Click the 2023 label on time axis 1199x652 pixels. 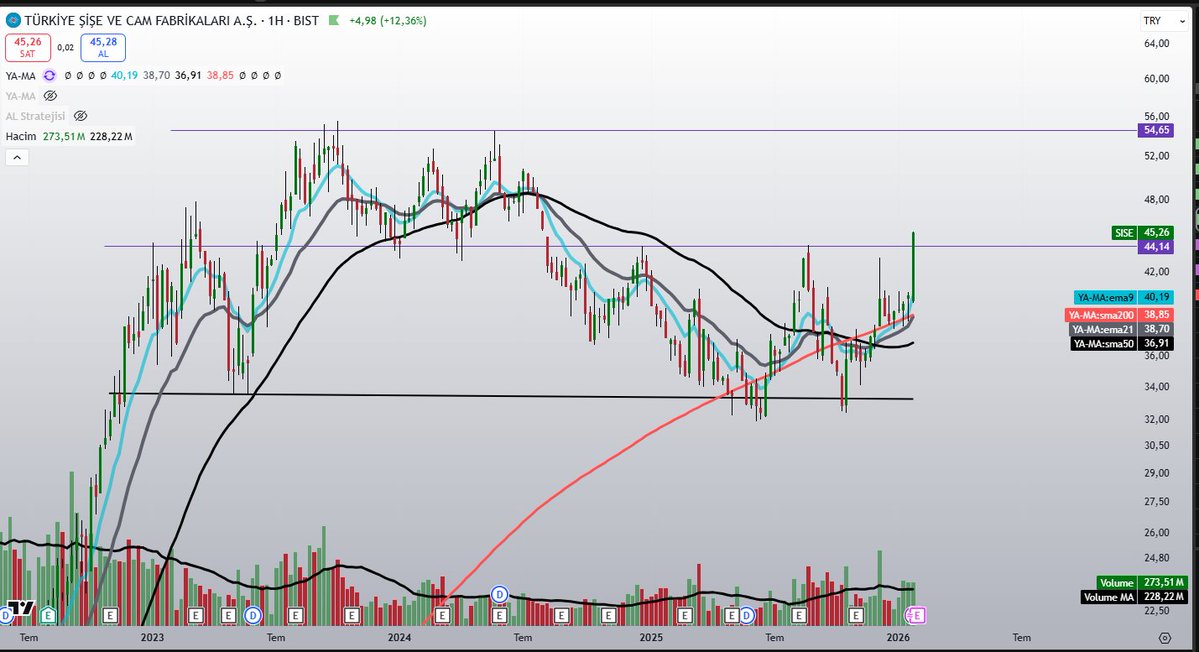[152, 637]
